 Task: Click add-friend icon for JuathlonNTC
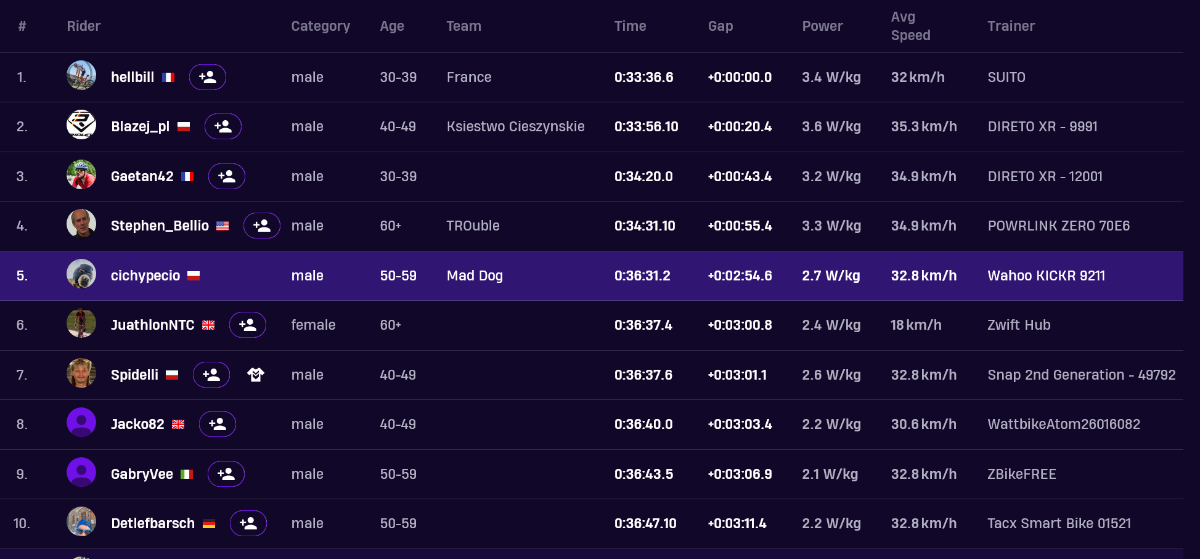point(248,325)
